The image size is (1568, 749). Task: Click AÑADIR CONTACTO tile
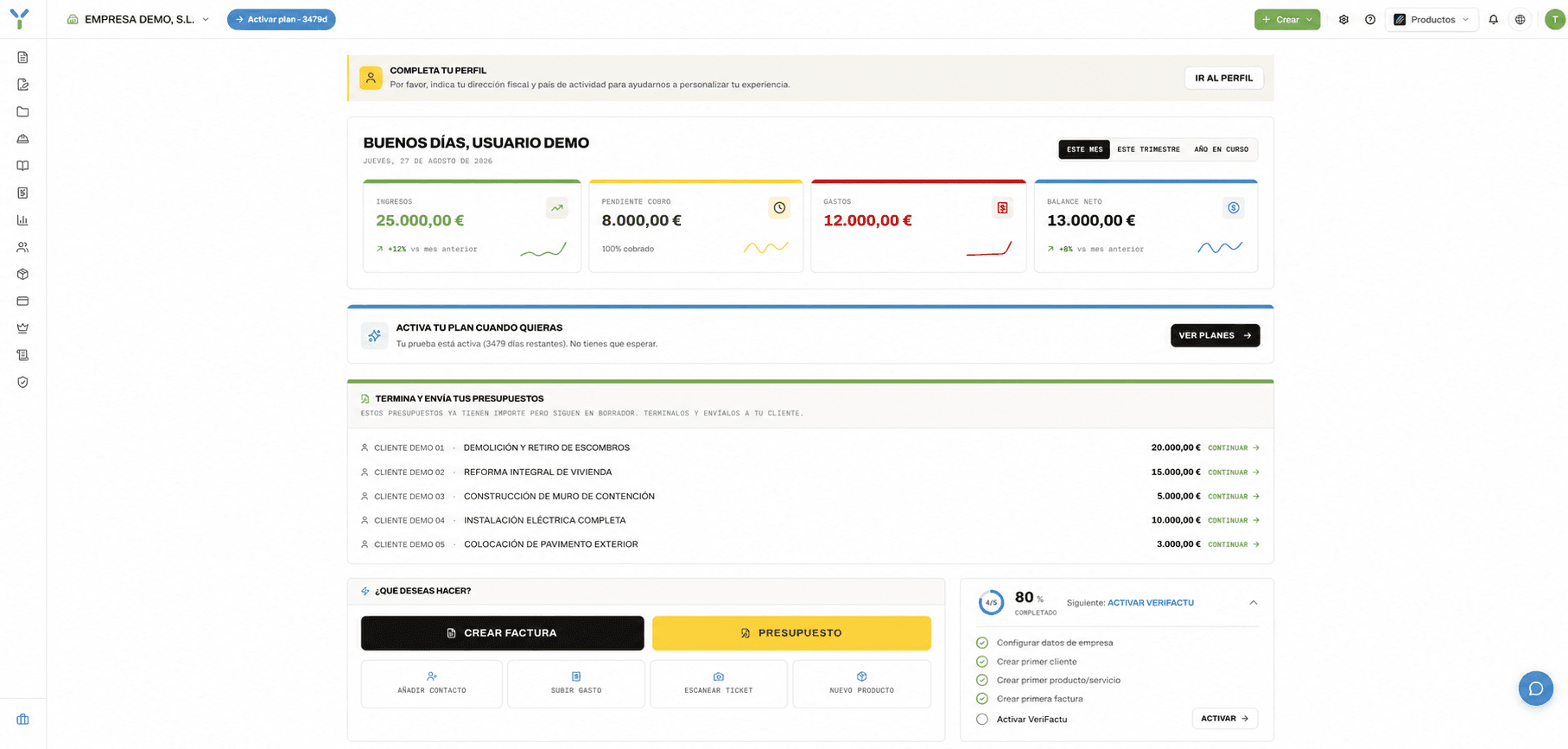431,683
